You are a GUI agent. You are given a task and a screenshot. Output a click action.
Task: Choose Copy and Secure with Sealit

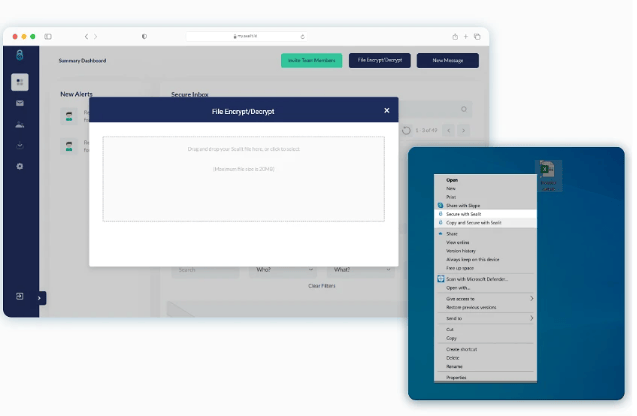(x=485, y=223)
